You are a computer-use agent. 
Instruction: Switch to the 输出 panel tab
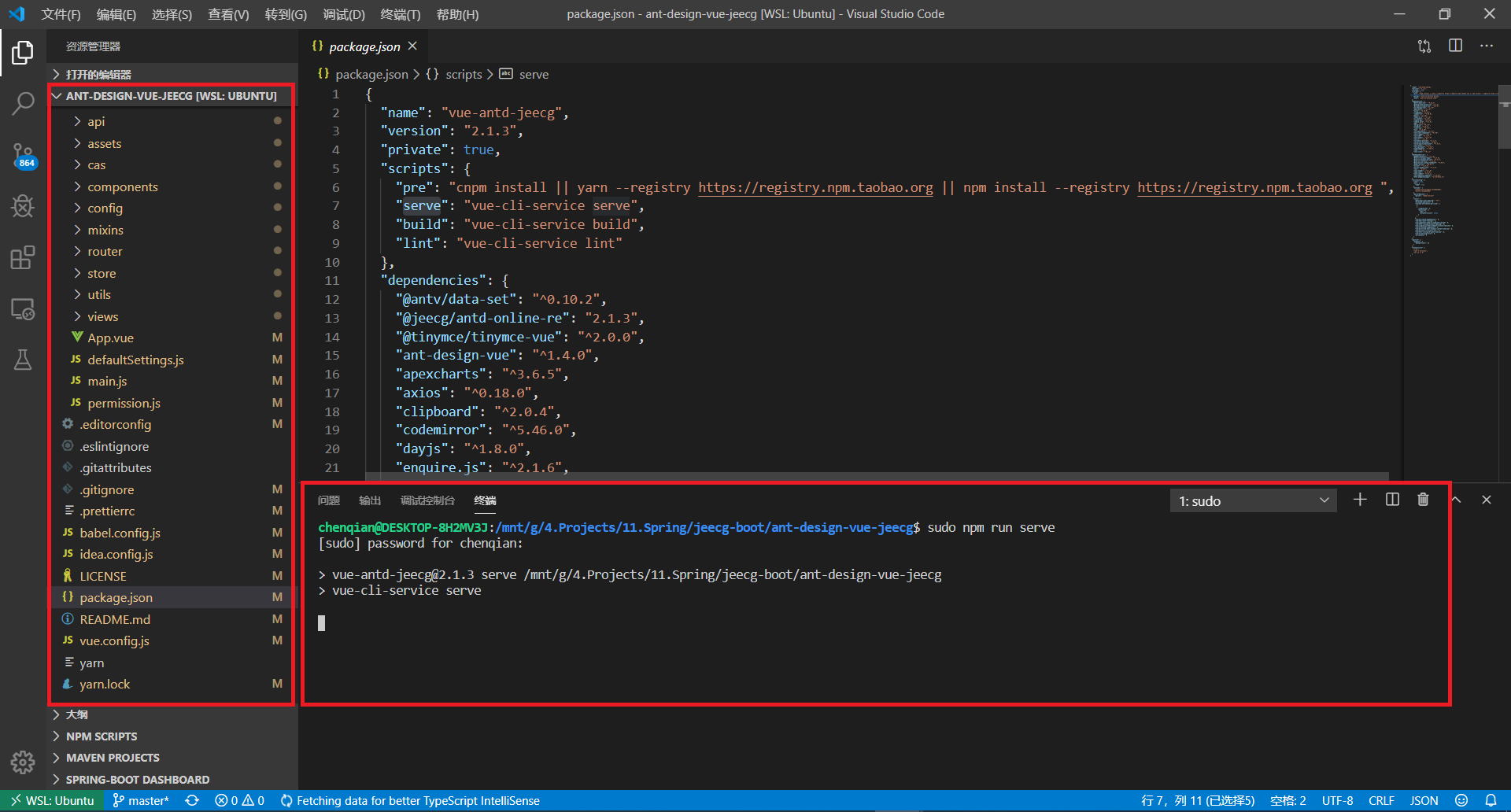[369, 500]
